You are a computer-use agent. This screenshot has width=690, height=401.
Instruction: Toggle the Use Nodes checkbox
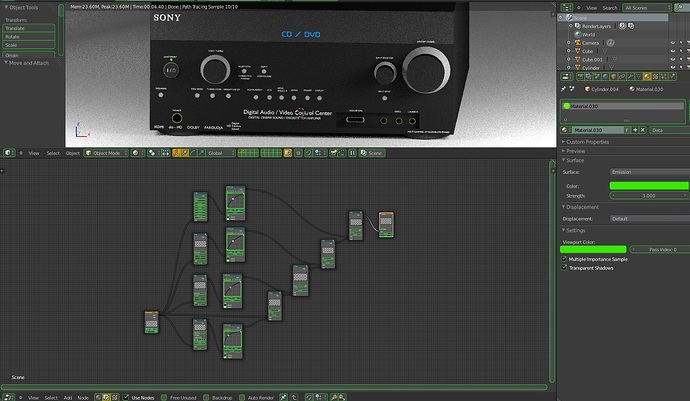125,397
